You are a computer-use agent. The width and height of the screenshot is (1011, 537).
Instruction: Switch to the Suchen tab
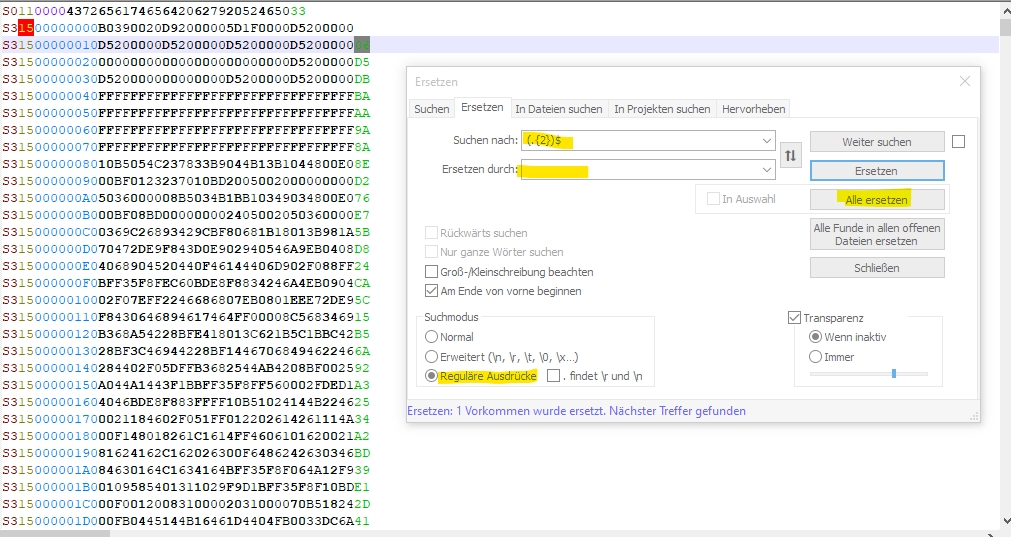point(432,108)
